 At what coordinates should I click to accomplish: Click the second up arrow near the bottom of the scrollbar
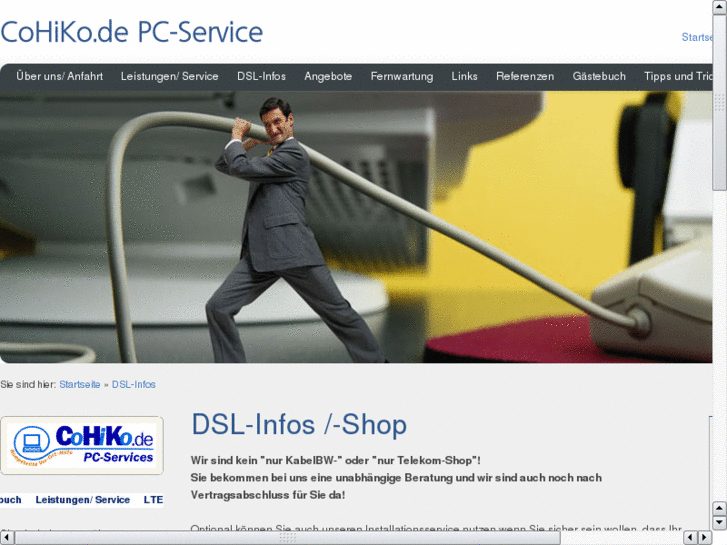[x=720, y=508]
